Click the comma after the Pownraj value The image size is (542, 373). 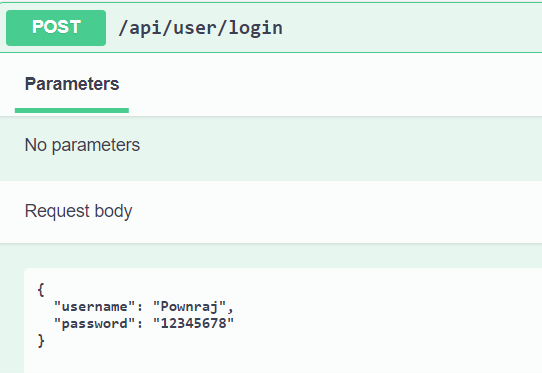click(x=231, y=309)
